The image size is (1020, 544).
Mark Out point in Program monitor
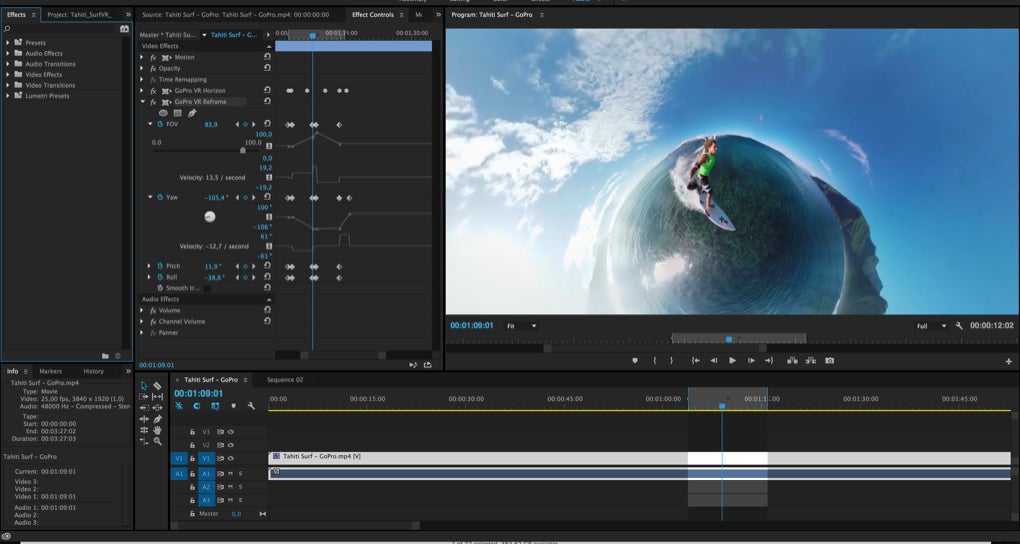(671, 360)
